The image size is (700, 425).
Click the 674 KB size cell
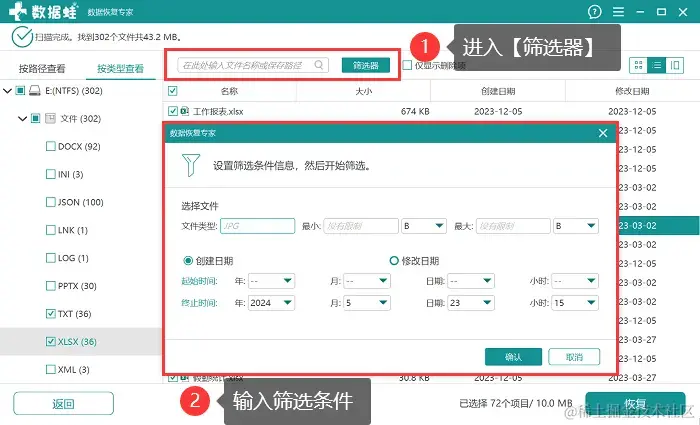click(x=415, y=111)
